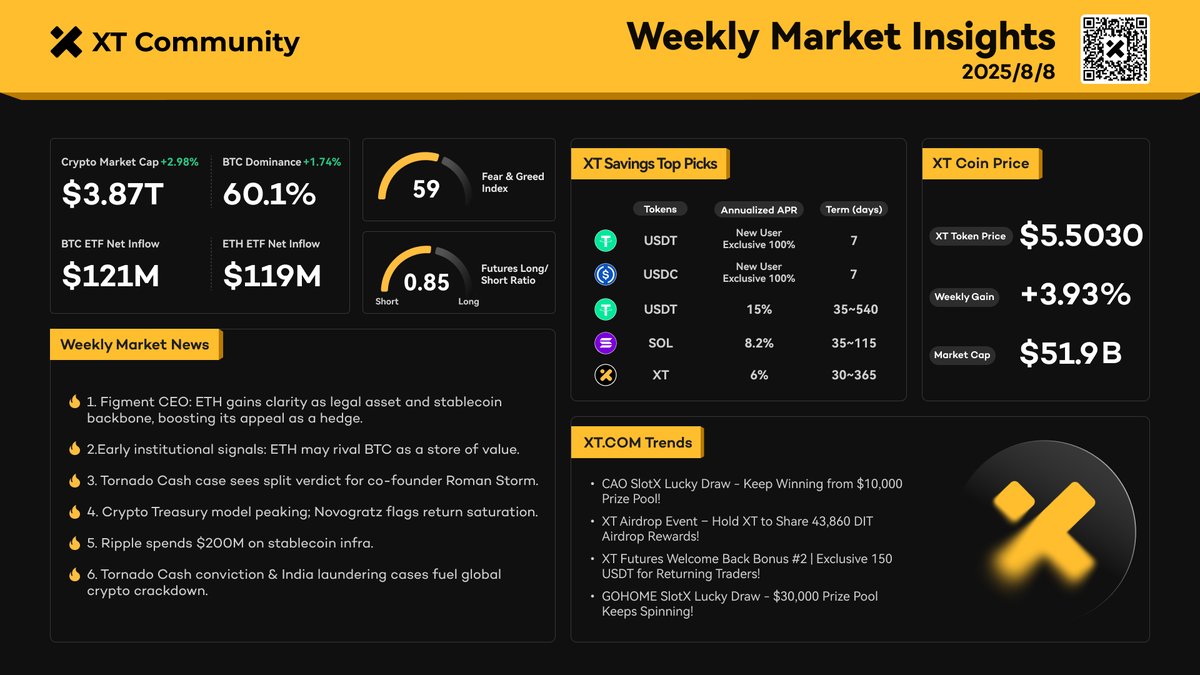Click the Term (days) column header
The width and height of the screenshot is (1200, 675).
(x=853, y=210)
